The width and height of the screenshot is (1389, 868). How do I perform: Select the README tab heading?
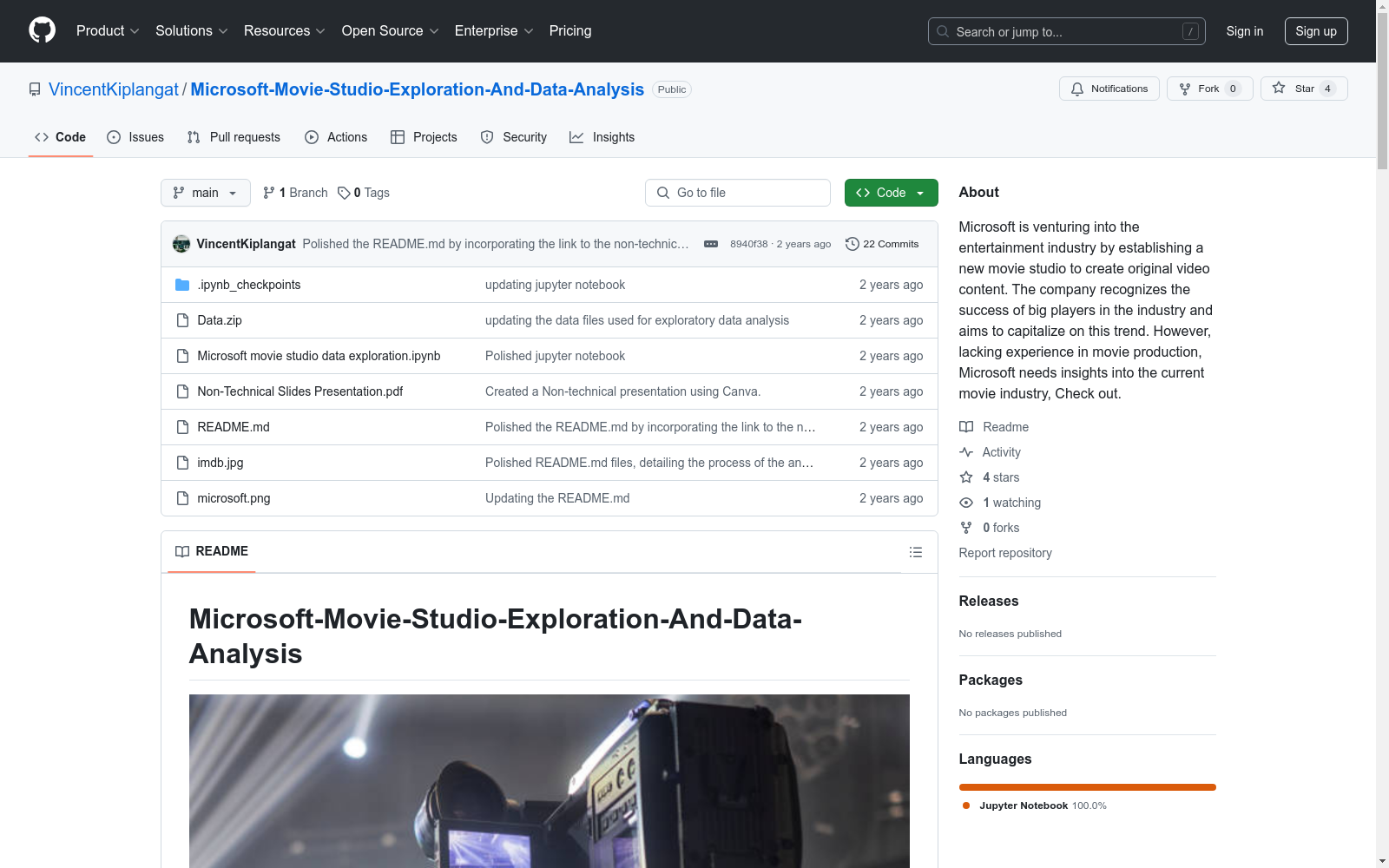tap(212, 552)
